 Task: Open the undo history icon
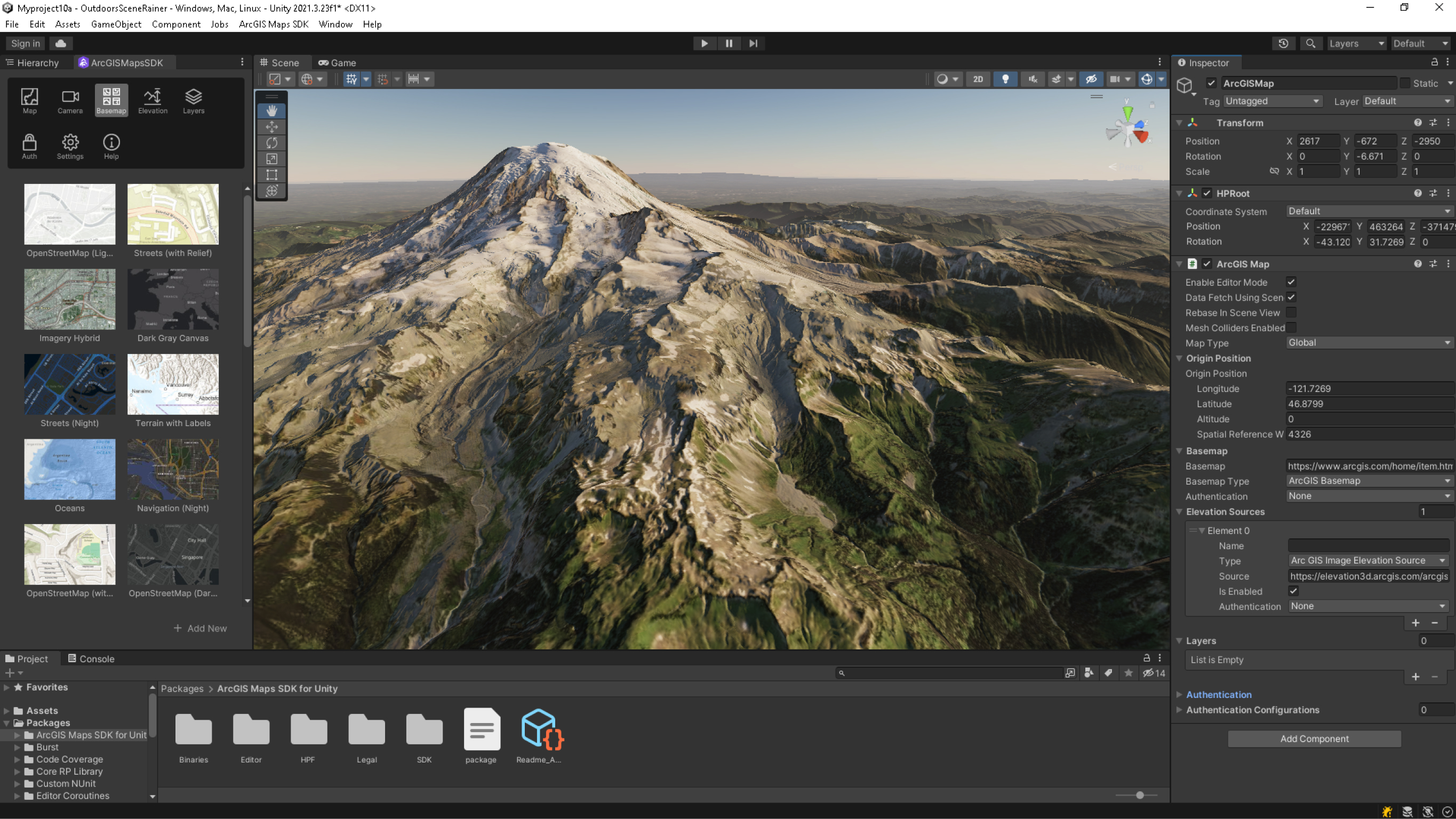[1283, 44]
